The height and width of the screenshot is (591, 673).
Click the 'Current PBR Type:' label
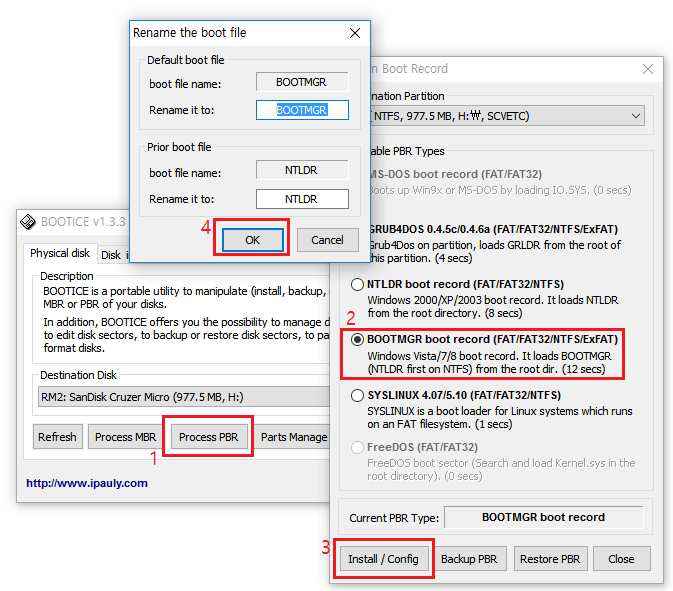pos(394,518)
